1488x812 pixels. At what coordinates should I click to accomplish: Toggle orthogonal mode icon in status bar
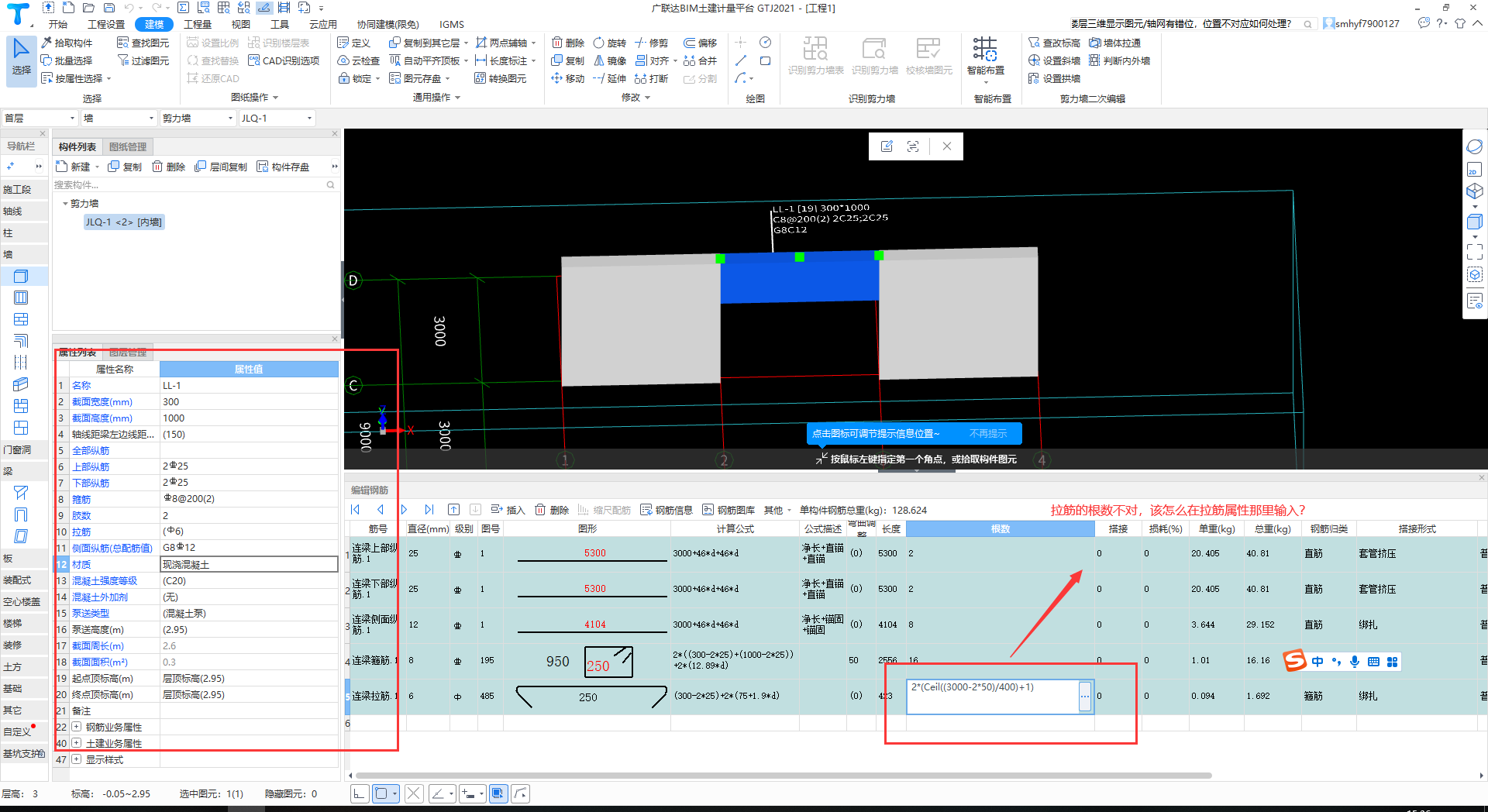point(360,793)
